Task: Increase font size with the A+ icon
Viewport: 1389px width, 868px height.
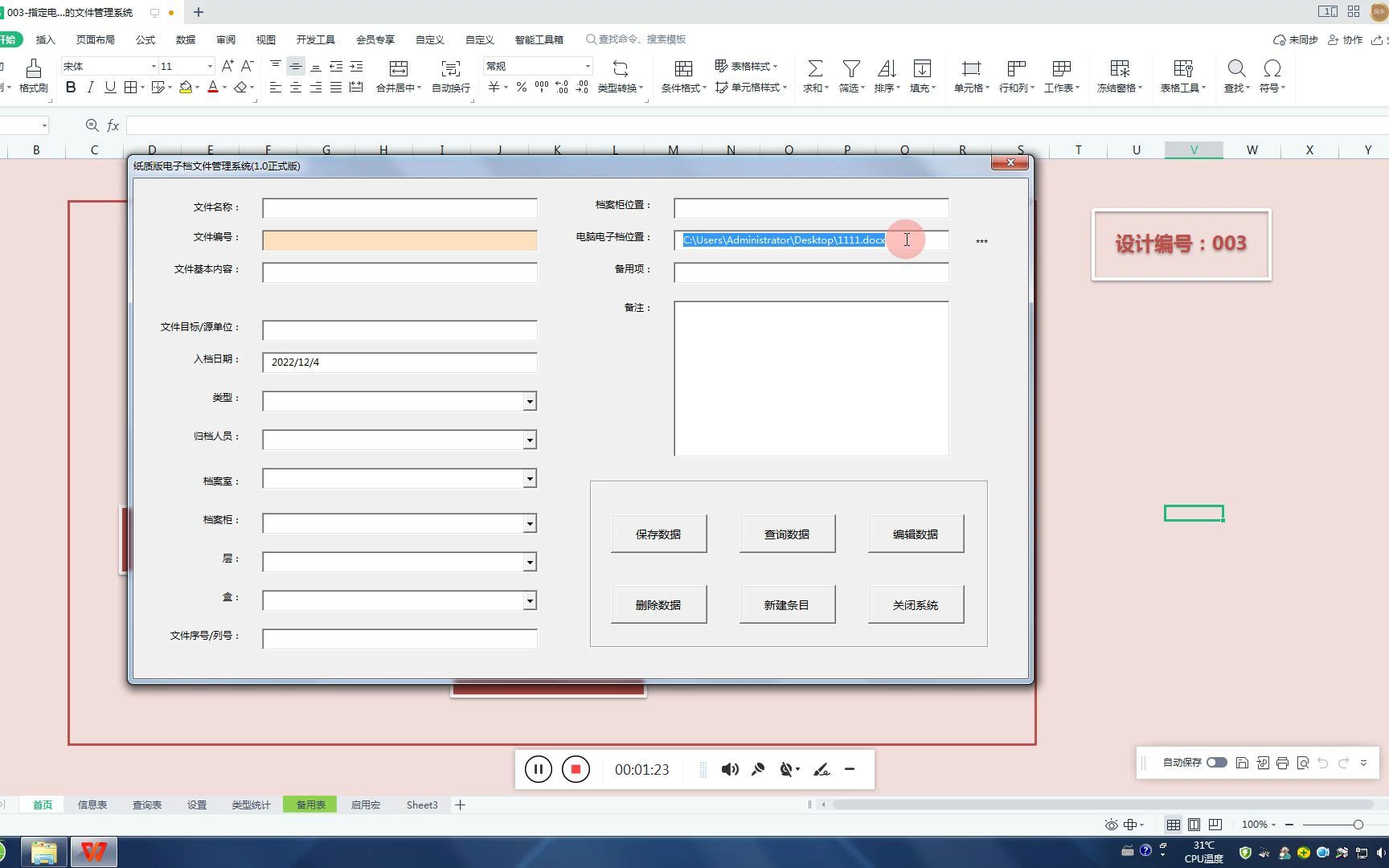Action: [x=227, y=66]
